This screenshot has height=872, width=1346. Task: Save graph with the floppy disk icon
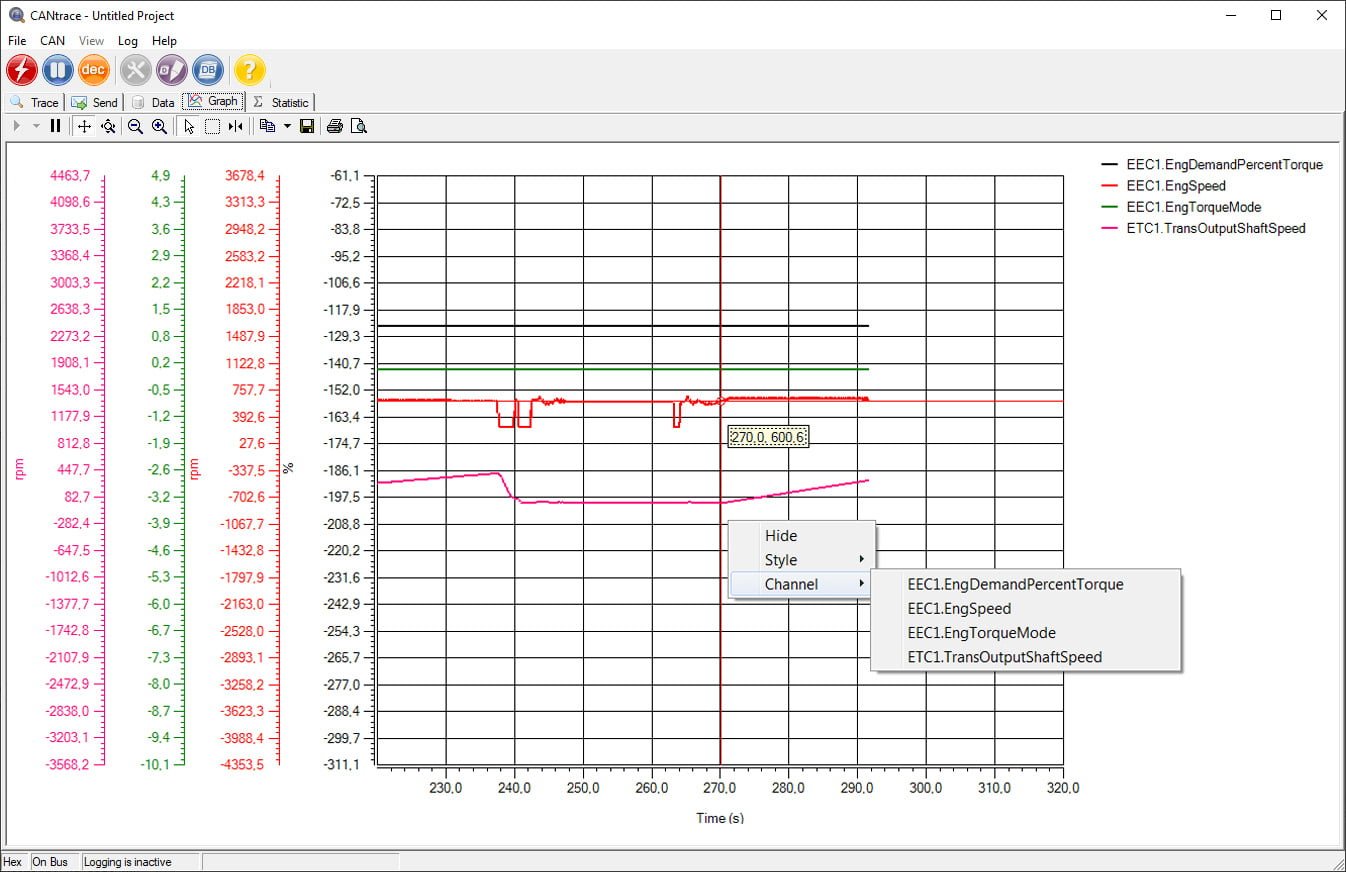tap(307, 126)
